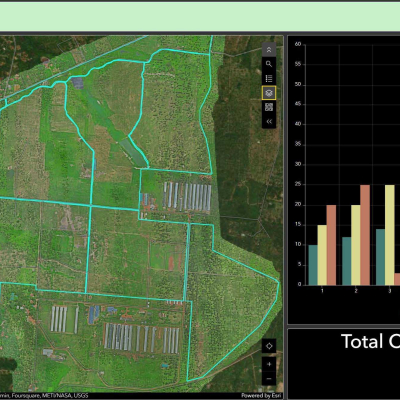The width and height of the screenshot is (400, 400).
Task: Click the '25' value on chart axis
Action: point(298,184)
